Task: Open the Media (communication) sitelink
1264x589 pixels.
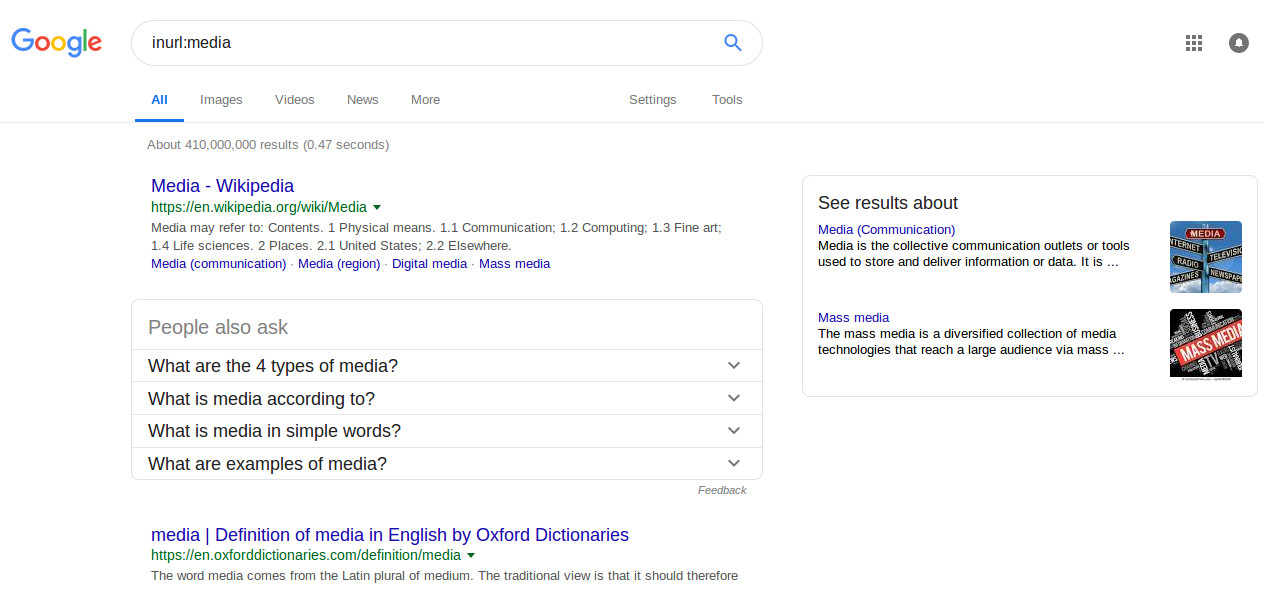Action: pos(219,264)
